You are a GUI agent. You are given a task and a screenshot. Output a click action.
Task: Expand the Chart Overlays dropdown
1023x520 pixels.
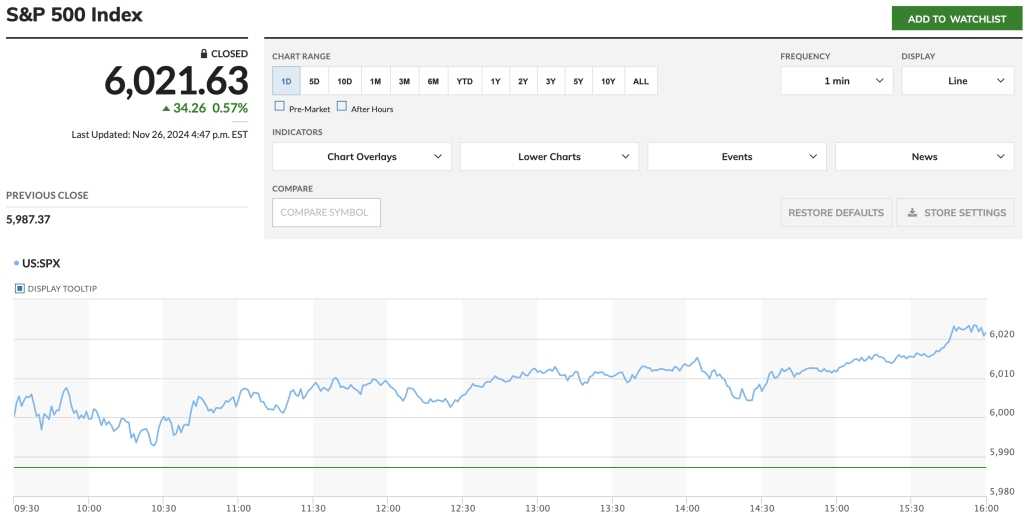361,157
